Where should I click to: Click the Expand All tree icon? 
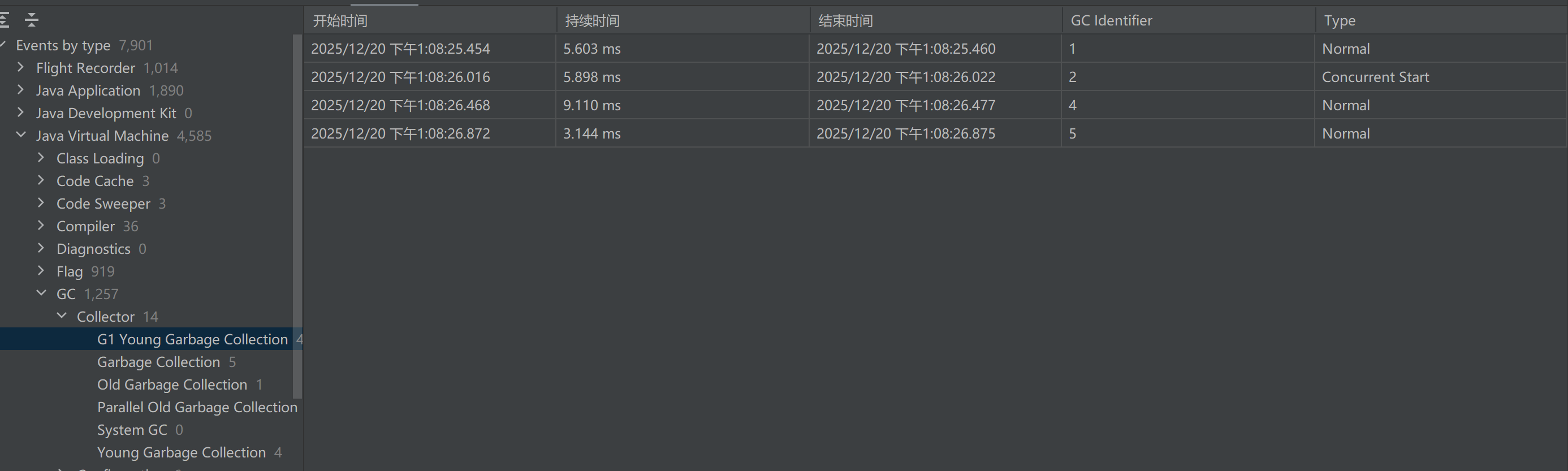point(5,20)
